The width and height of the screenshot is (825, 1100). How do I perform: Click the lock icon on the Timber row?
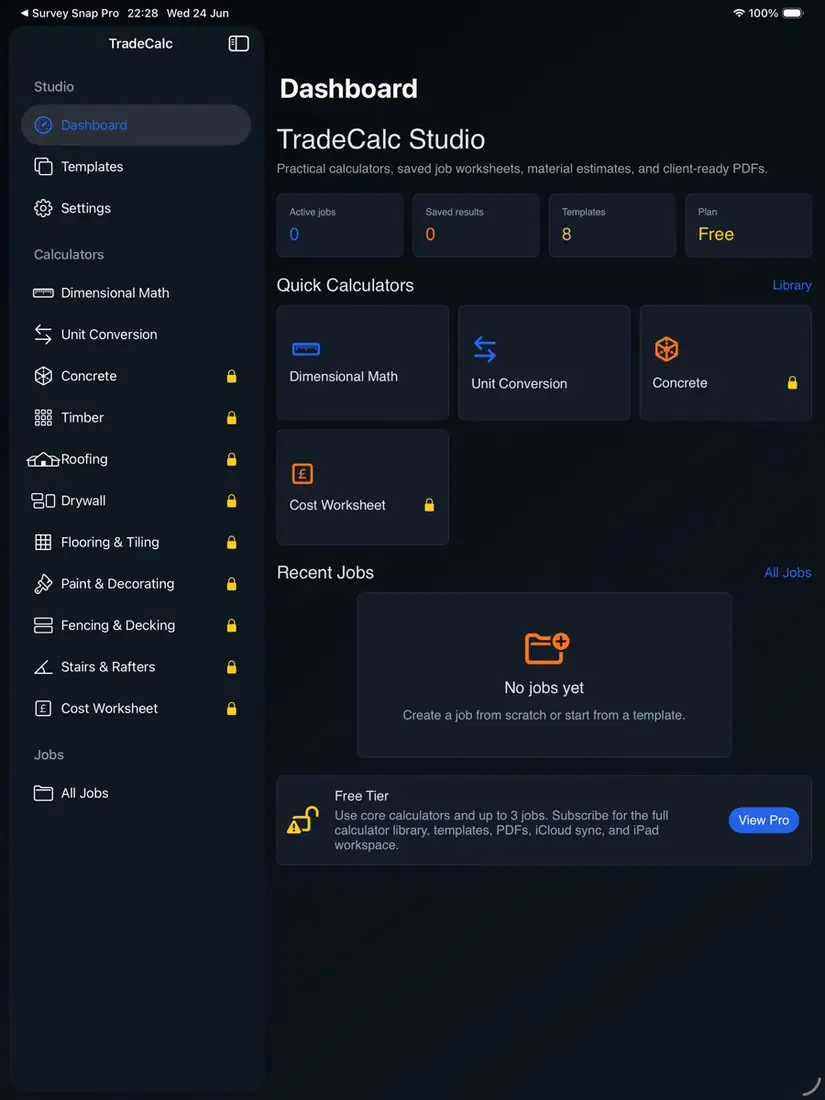[232, 417]
